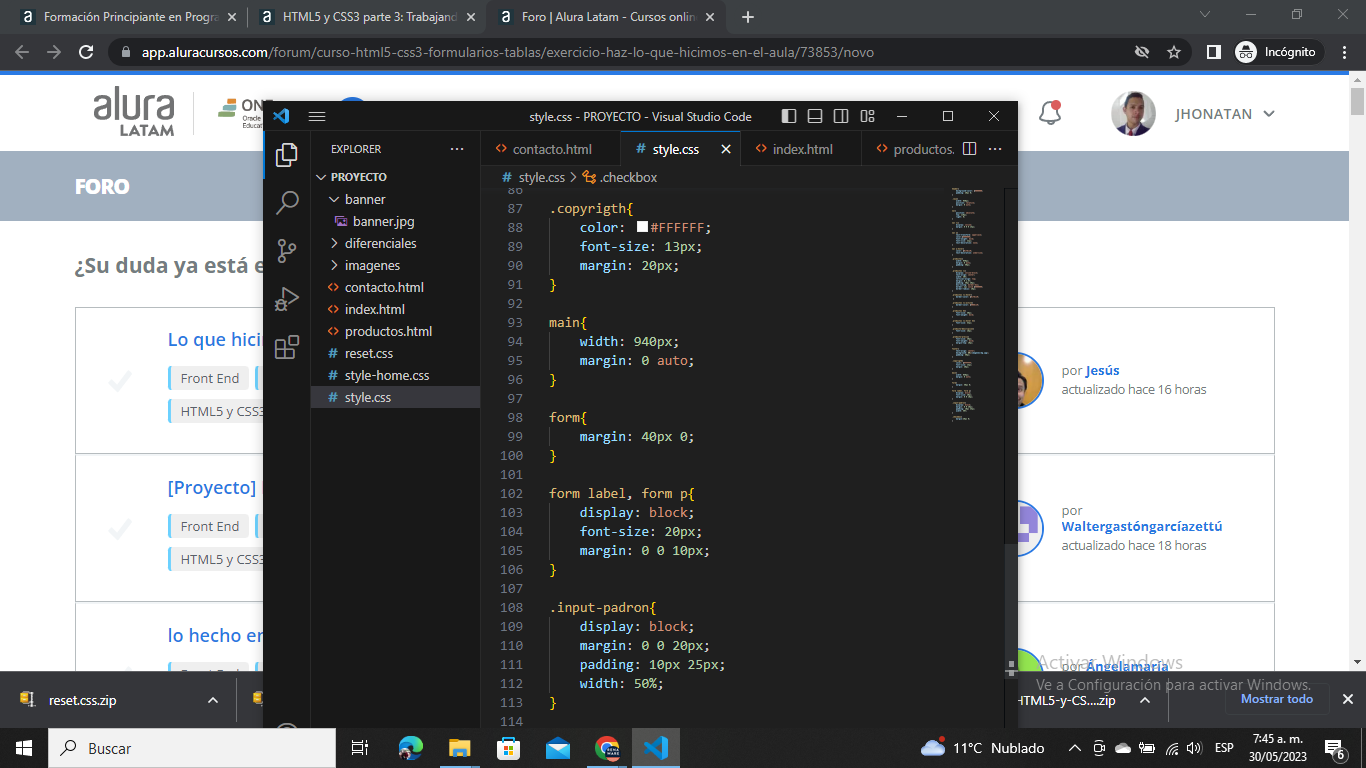Viewport: 1366px width, 768px height.
Task: Open reset.css.zip download options chevron
Action: pyautogui.click(x=213, y=700)
